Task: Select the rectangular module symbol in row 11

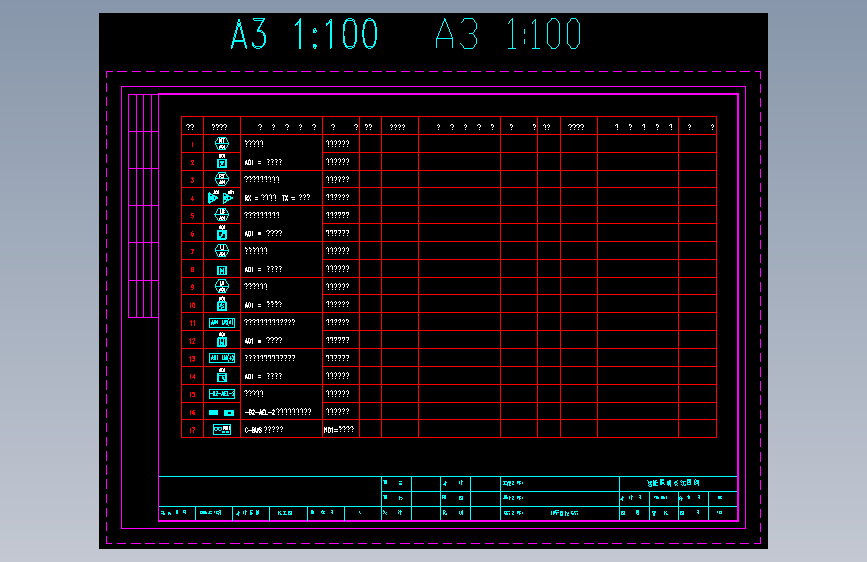Action: (222, 322)
